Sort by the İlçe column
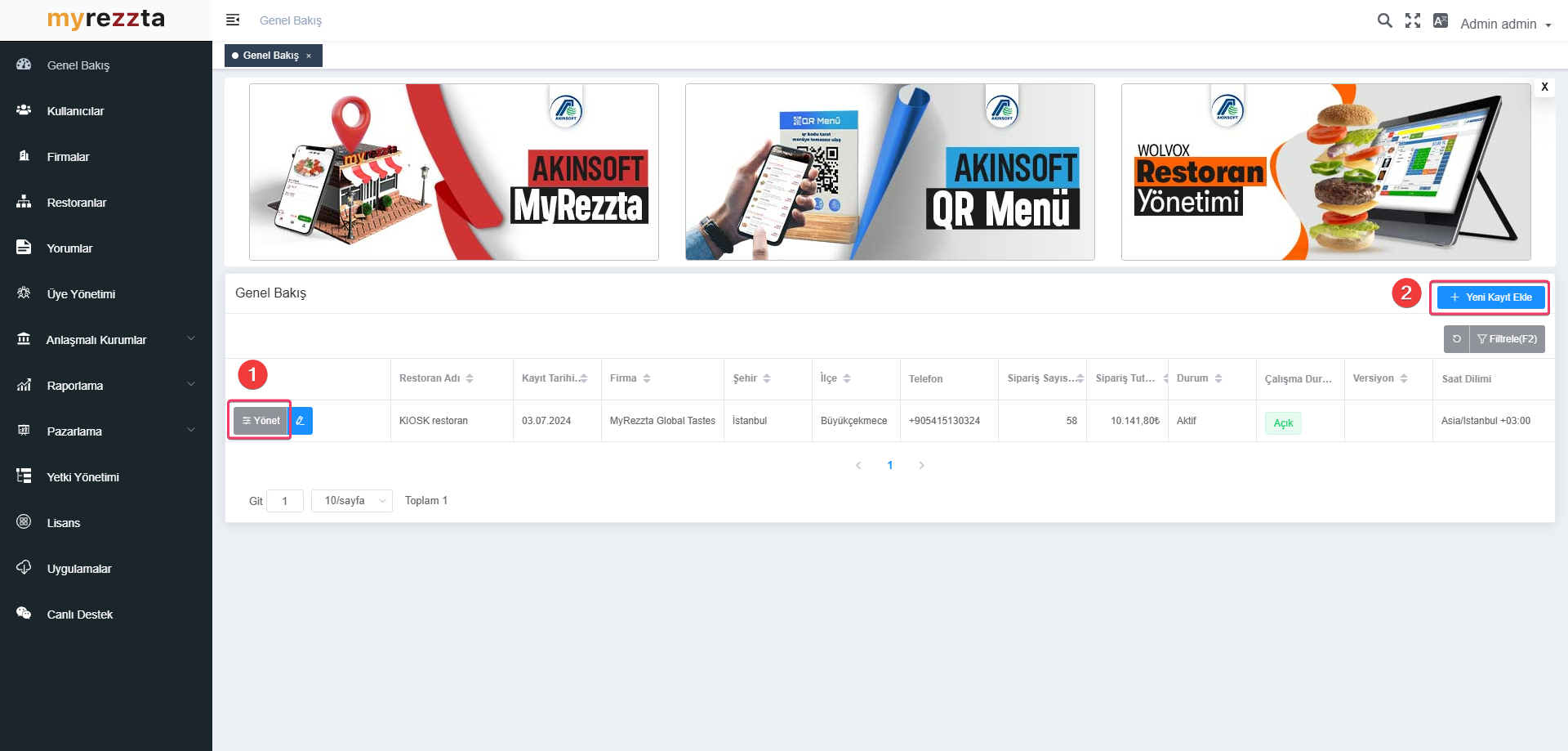The width and height of the screenshot is (1568, 751). click(847, 378)
